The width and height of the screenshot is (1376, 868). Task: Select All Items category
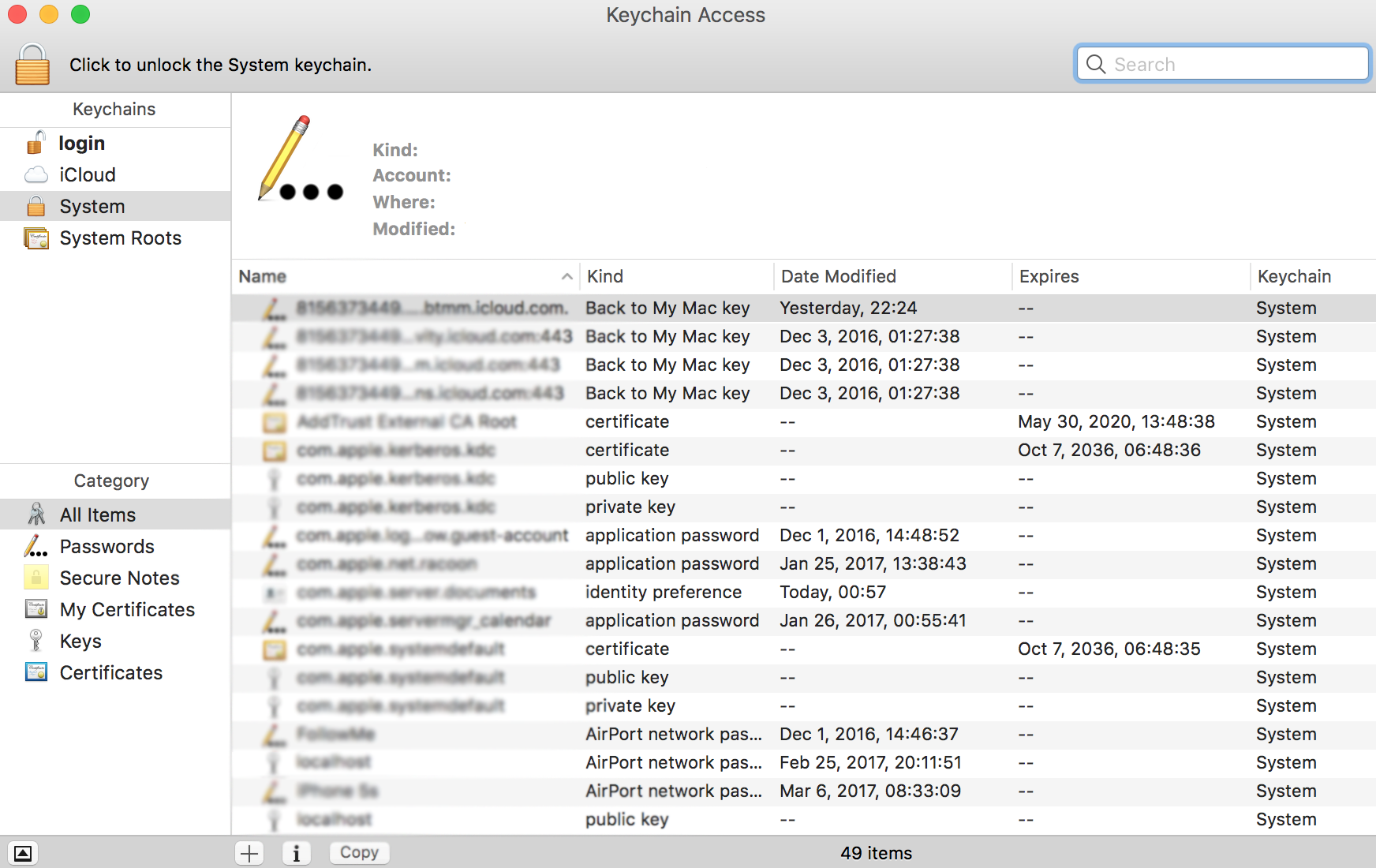coord(98,514)
